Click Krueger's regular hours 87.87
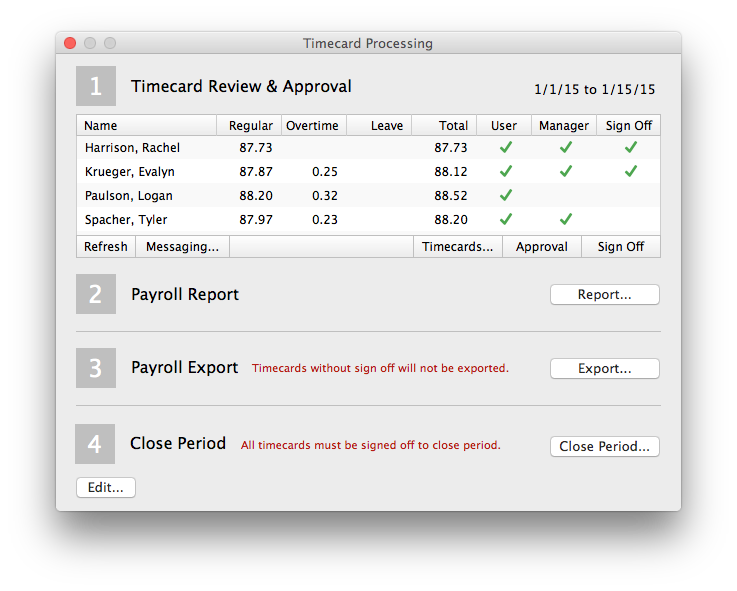Screen dimensions: 737x591 tap(256, 172)
